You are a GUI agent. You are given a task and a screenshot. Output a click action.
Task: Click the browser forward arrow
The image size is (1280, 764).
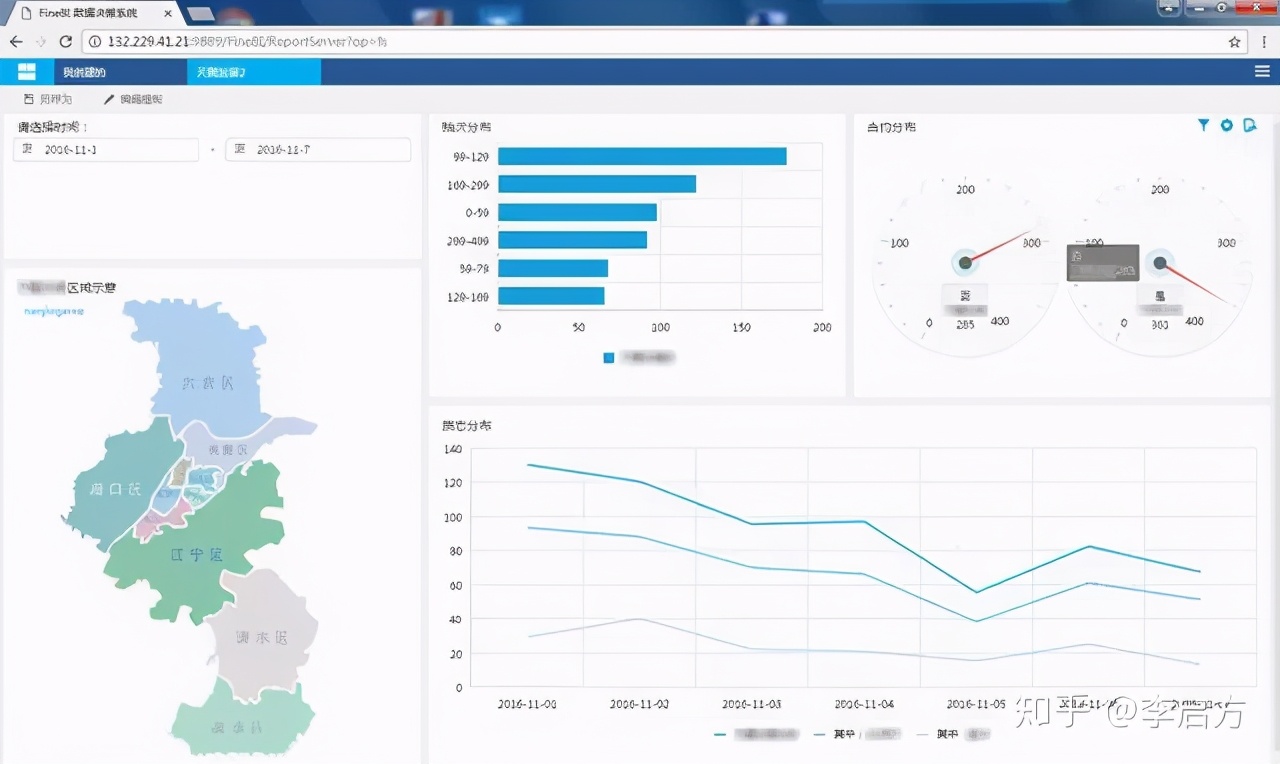pos(41,42)
